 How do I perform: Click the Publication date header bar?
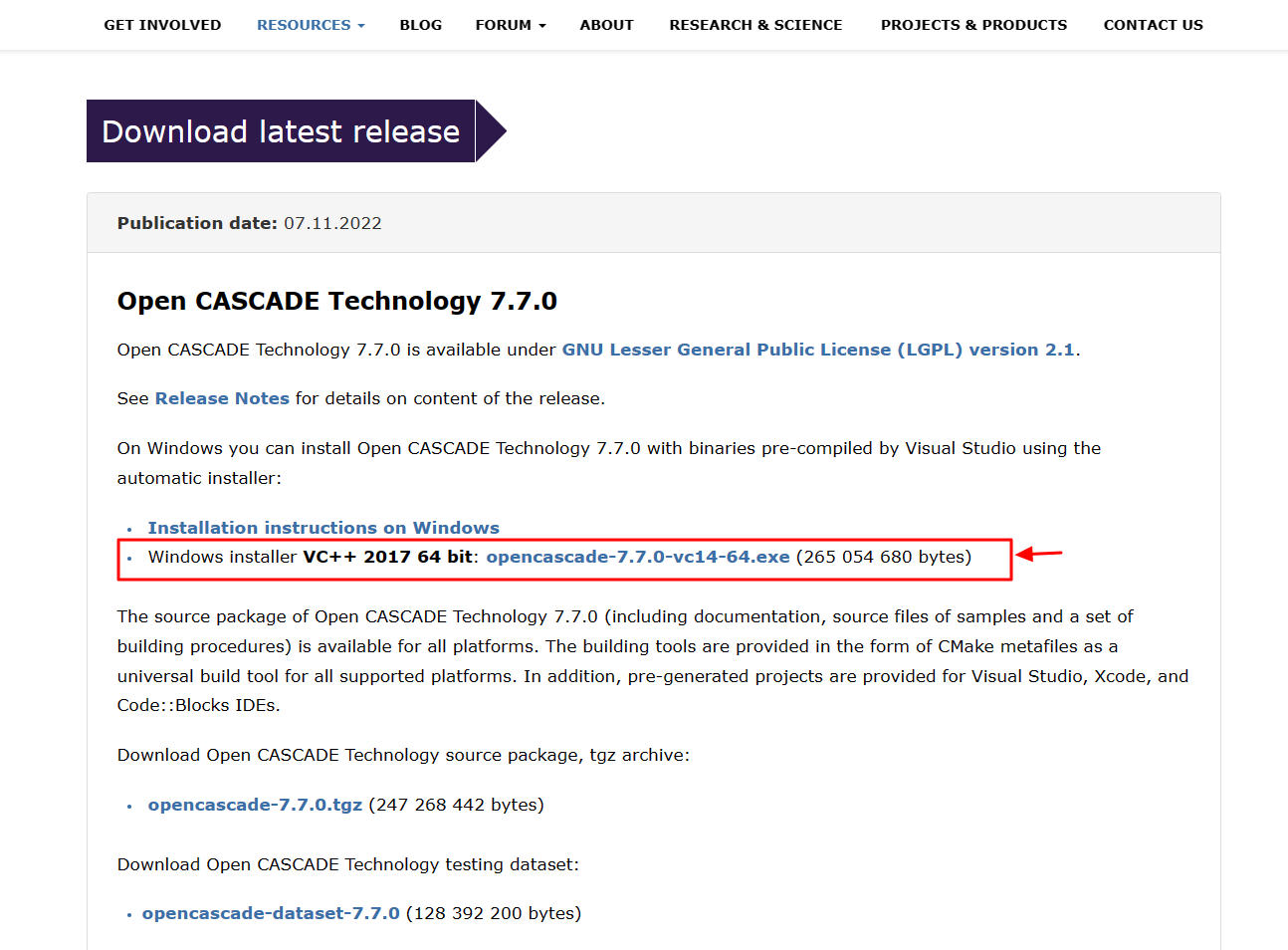point(654,223)
